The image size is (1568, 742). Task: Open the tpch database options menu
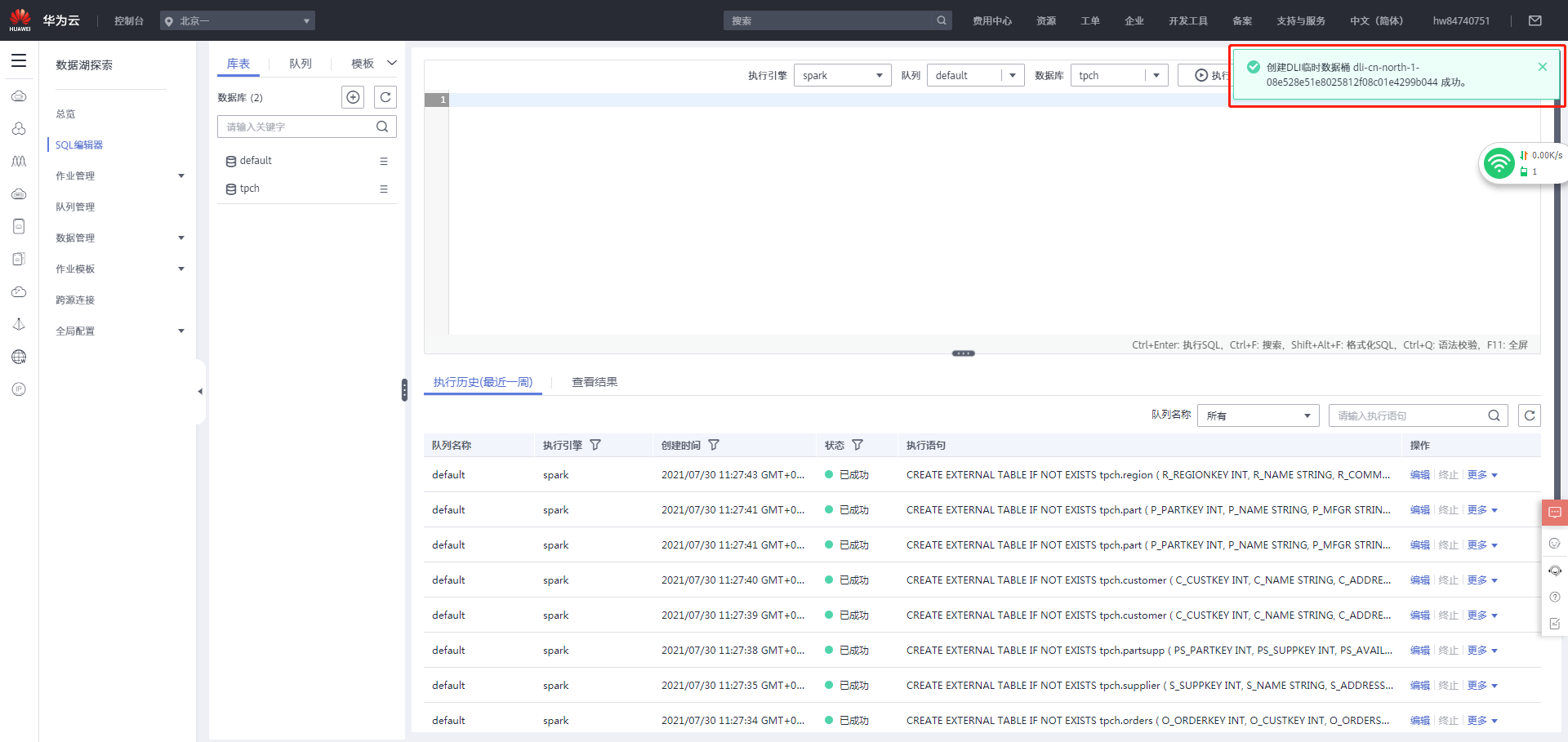[x=384, y=189]
